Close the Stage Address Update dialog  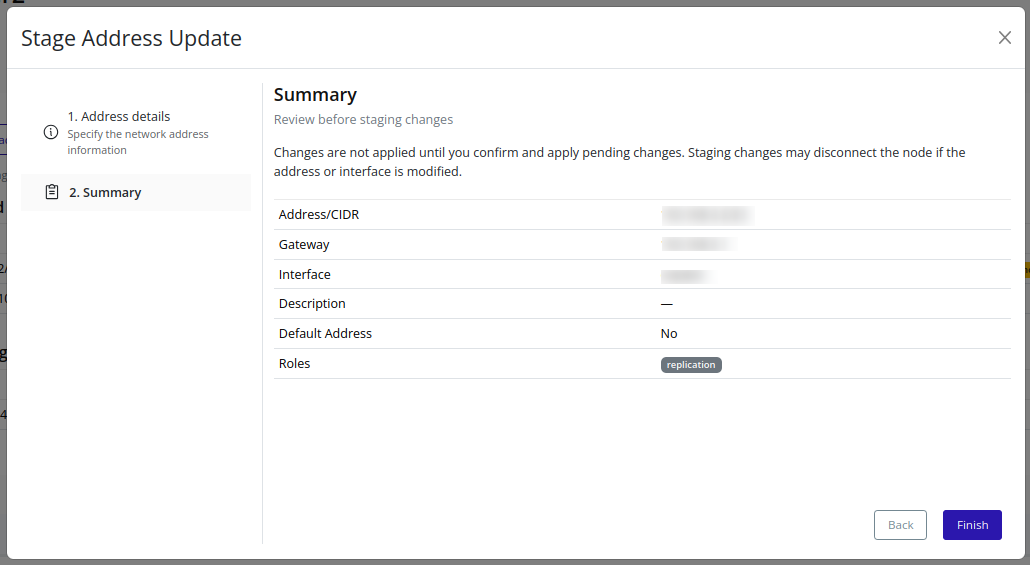coord(1004,38)
